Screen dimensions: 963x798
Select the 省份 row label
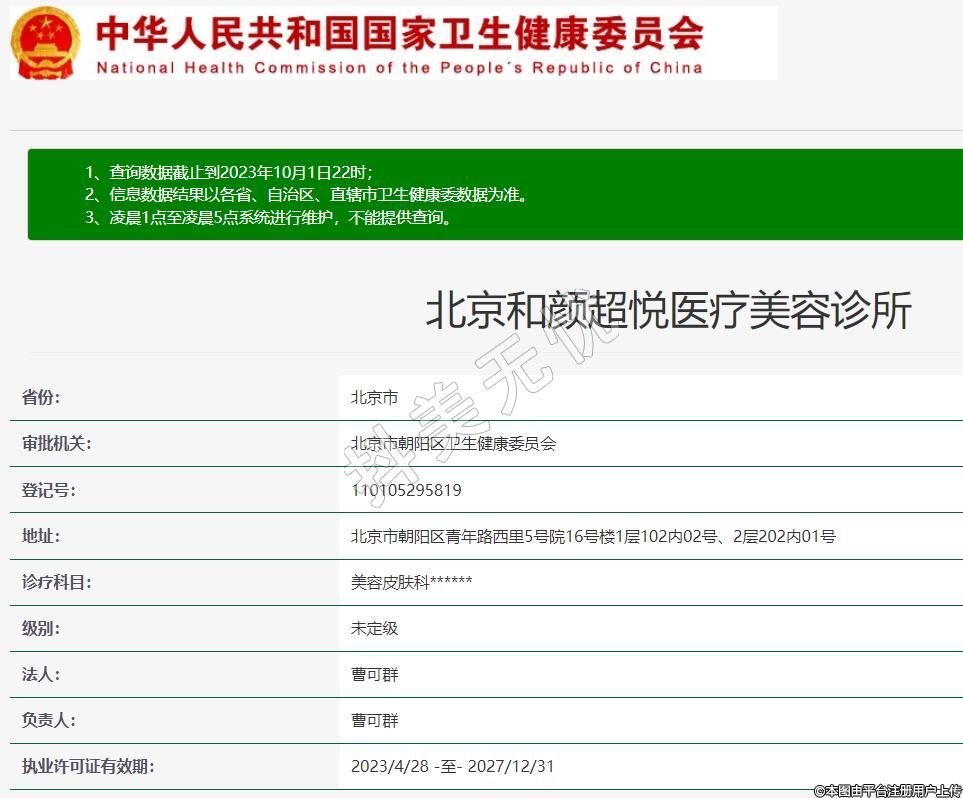pyautogui.click(x=41, y=397)
